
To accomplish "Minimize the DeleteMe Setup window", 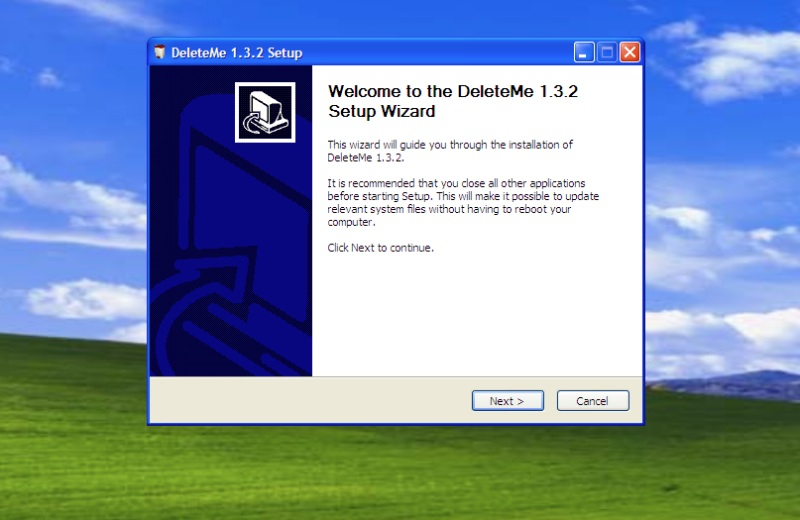I will click(x=584, y=52).
